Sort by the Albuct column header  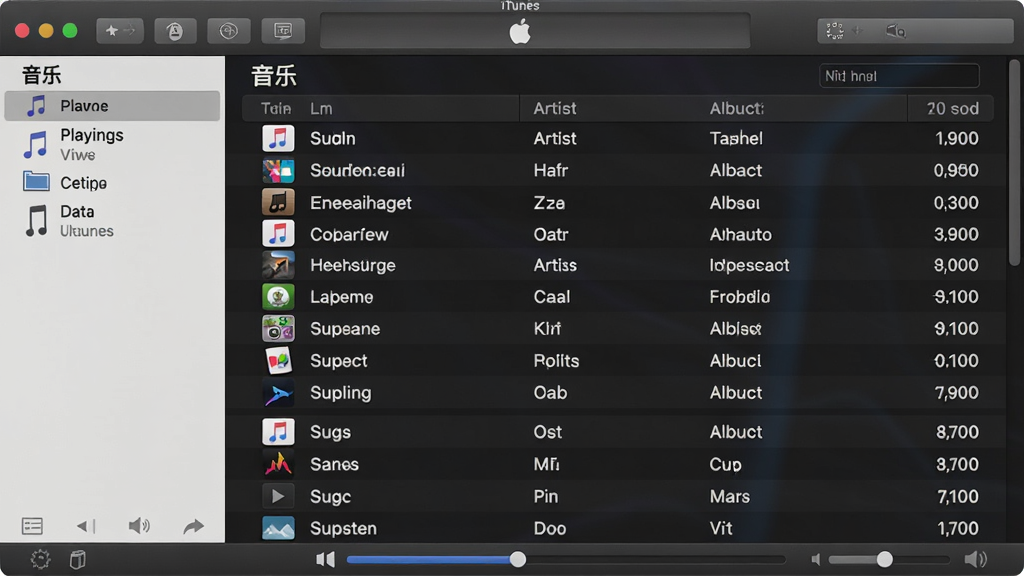pyautogui.click(x=737, y=108)
